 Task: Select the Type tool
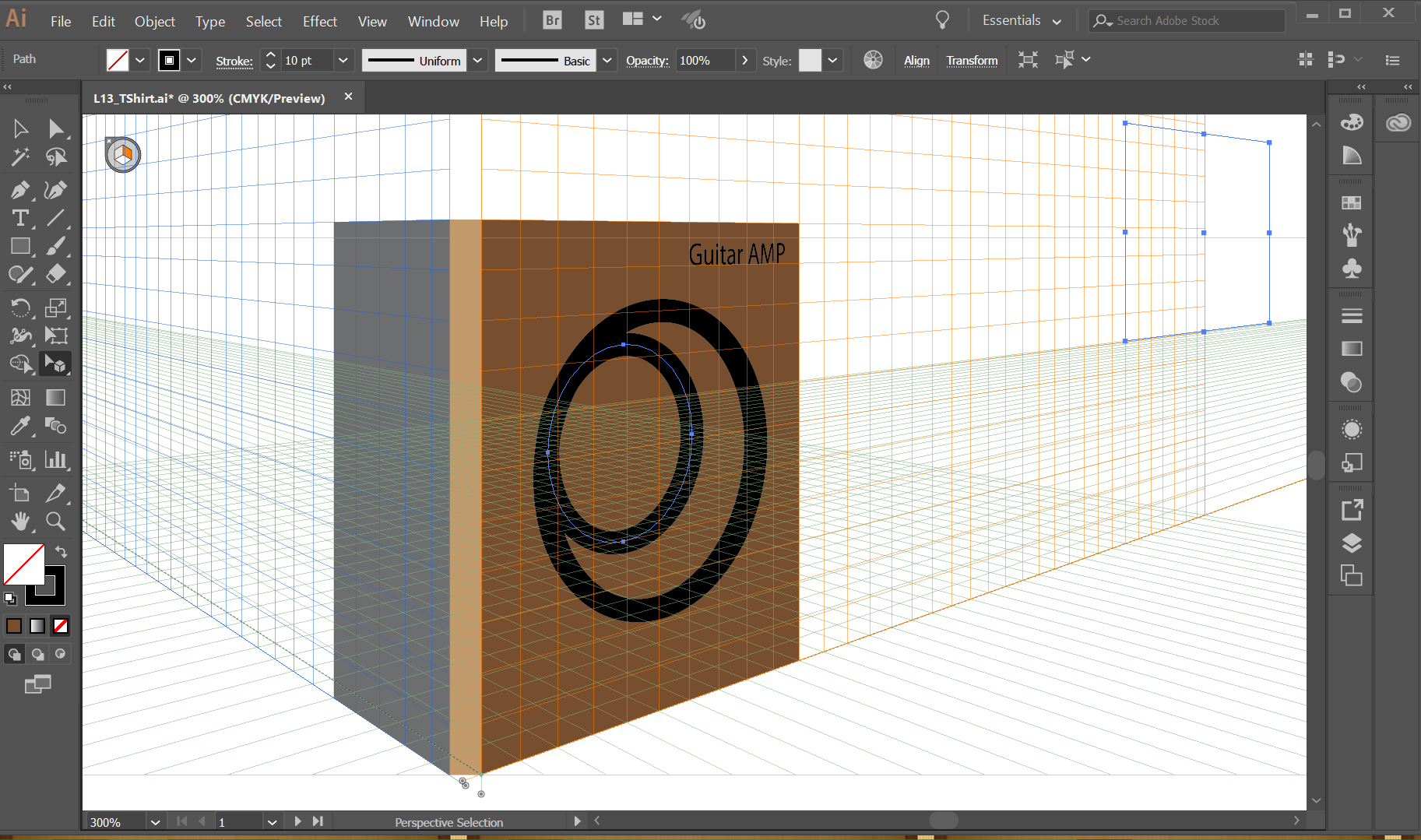click(21, 218)
